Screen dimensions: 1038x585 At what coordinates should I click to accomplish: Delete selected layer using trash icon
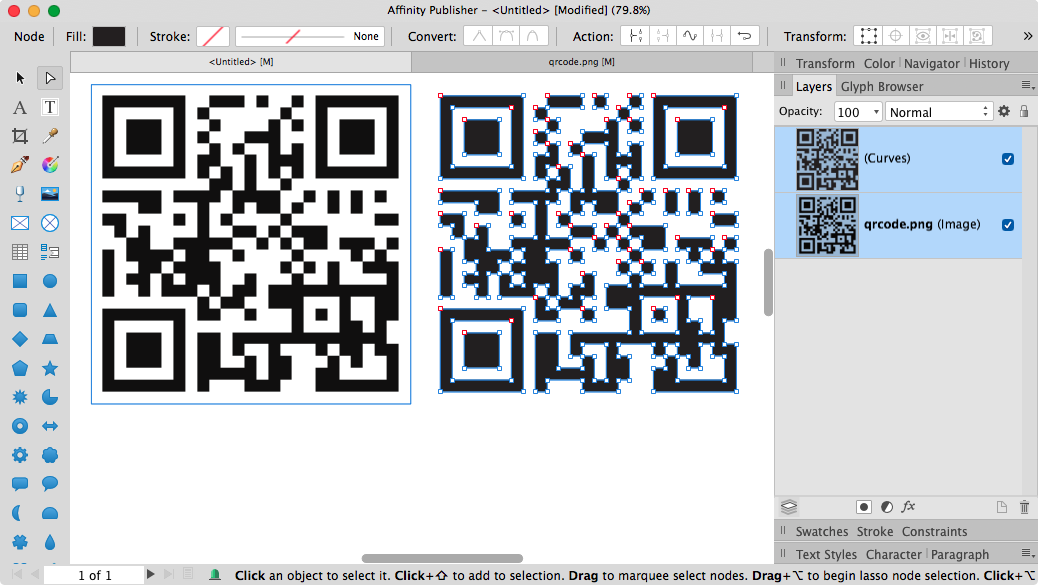[x=1023, y=507]
